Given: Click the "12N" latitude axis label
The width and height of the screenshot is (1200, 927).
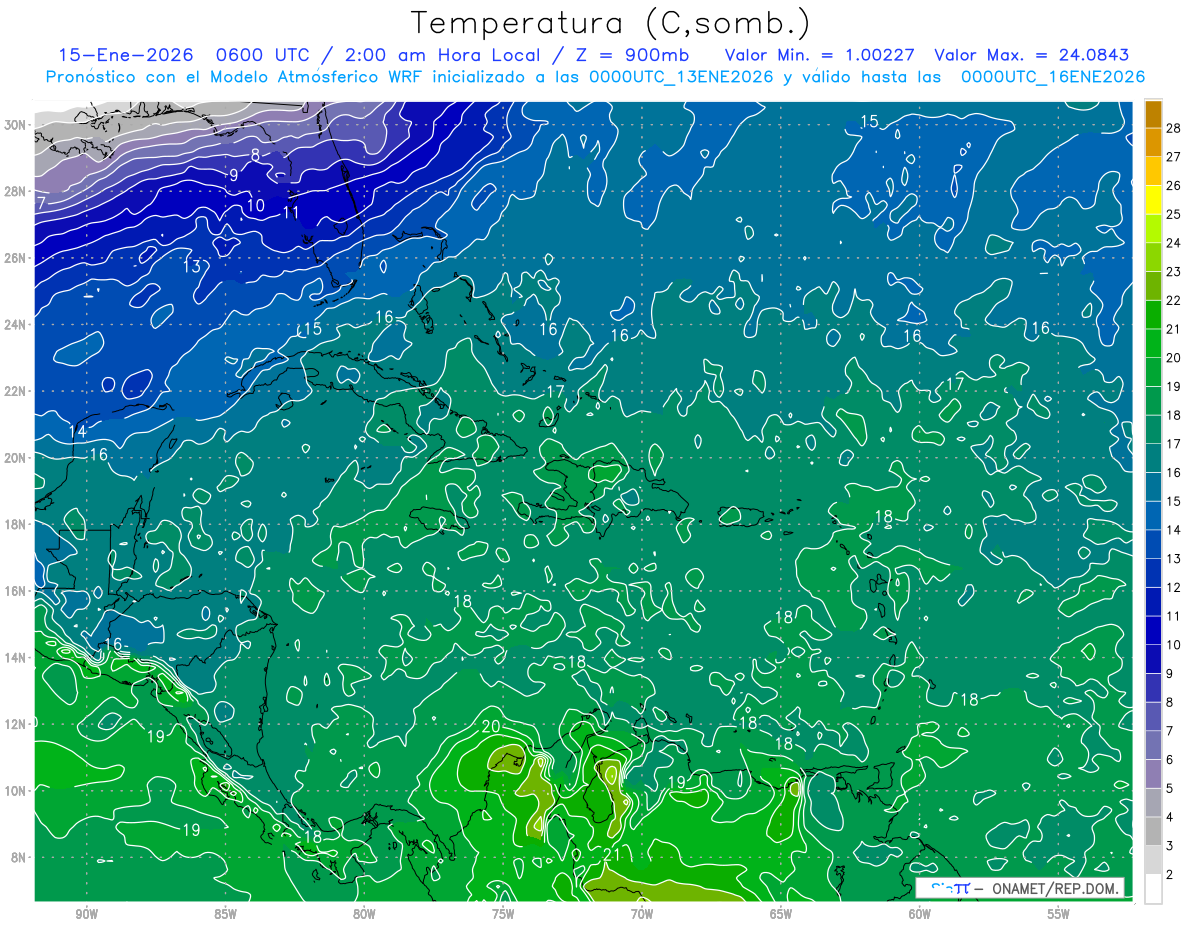Looking at the screenshot, I should point(17,724).
